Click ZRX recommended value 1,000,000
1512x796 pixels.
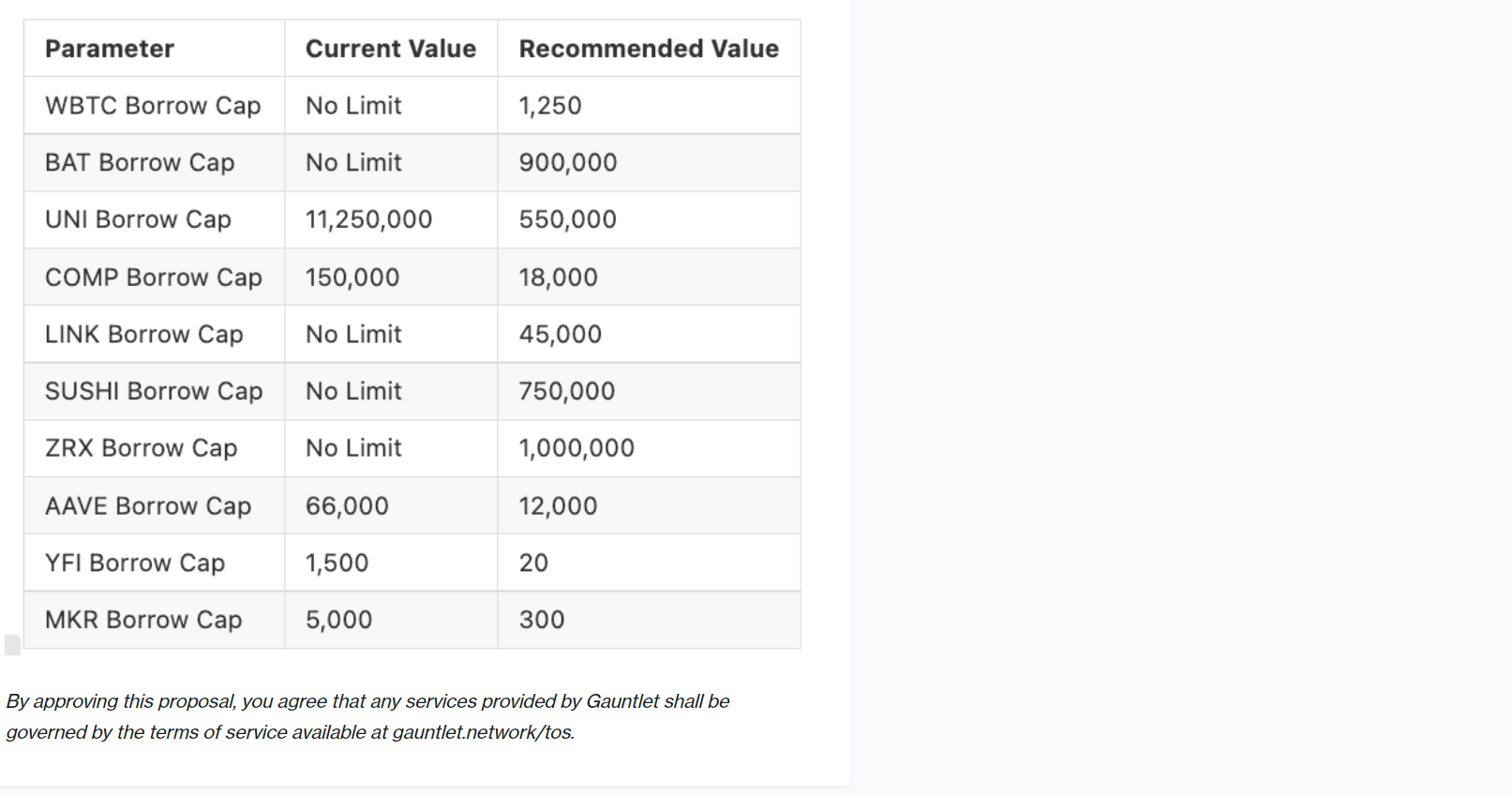click(576, 448)
